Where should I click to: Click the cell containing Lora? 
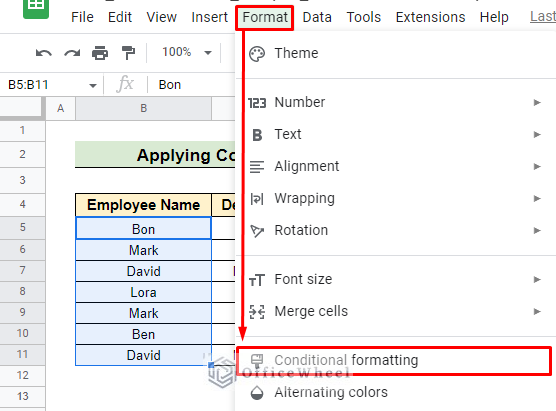143,292
